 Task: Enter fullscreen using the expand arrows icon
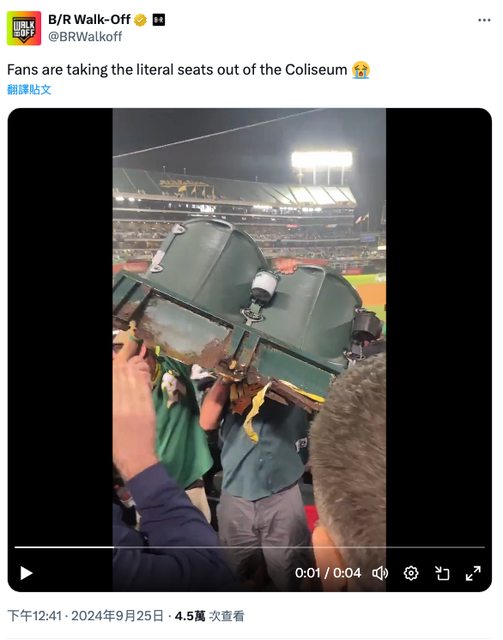473,573
